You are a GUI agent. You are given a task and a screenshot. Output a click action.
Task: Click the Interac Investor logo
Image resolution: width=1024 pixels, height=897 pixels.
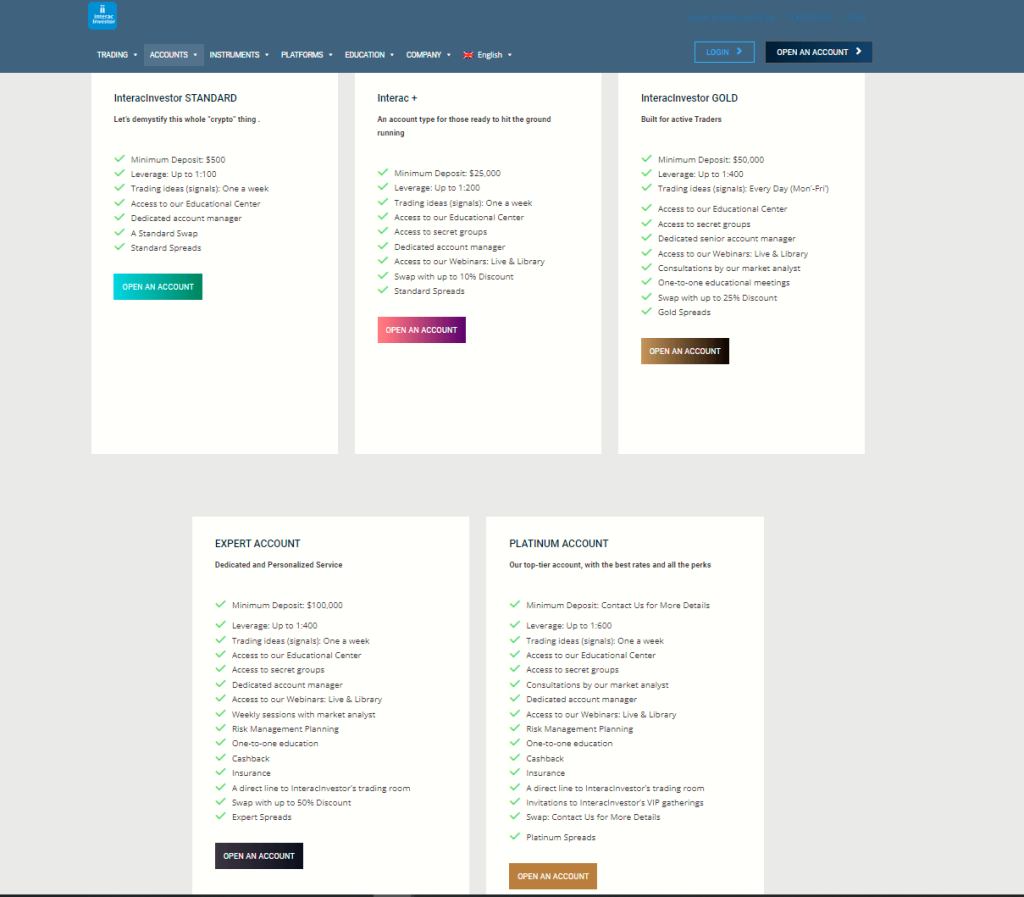103,16
